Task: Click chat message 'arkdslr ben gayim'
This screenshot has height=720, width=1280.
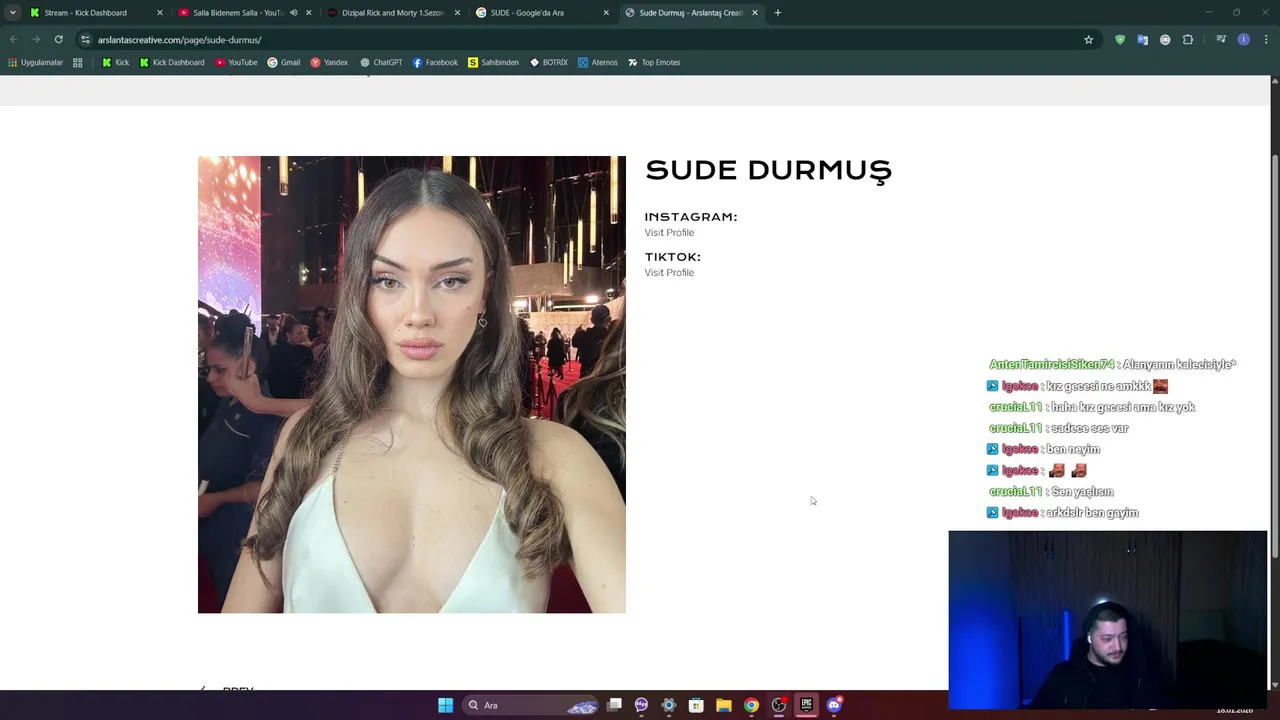Action: point(1092,513)
